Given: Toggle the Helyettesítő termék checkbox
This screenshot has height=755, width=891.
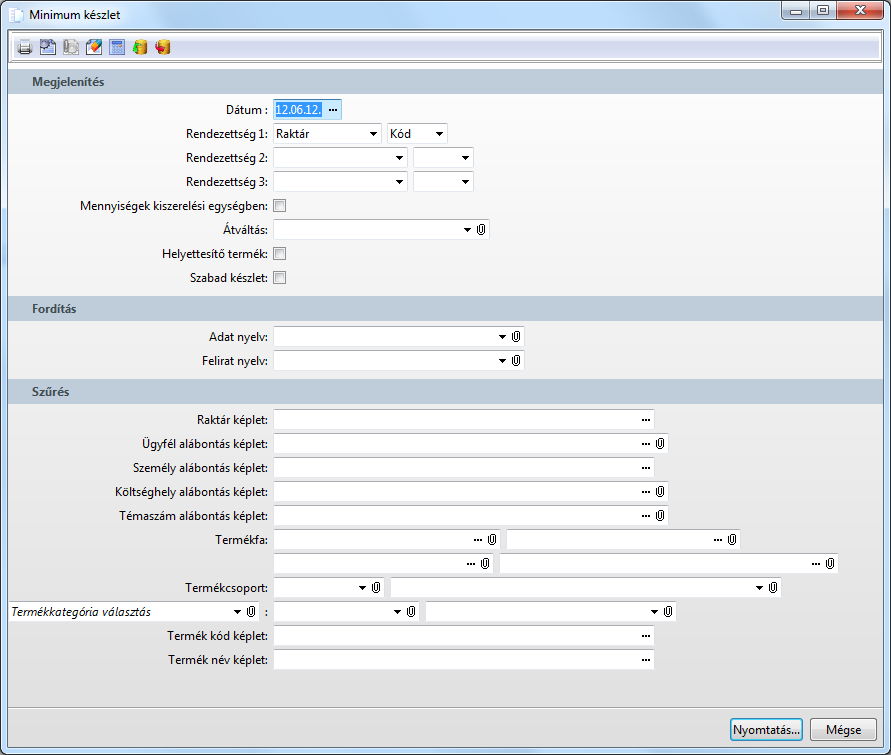Looking at the screenshot, I should [x=280, y=254].
